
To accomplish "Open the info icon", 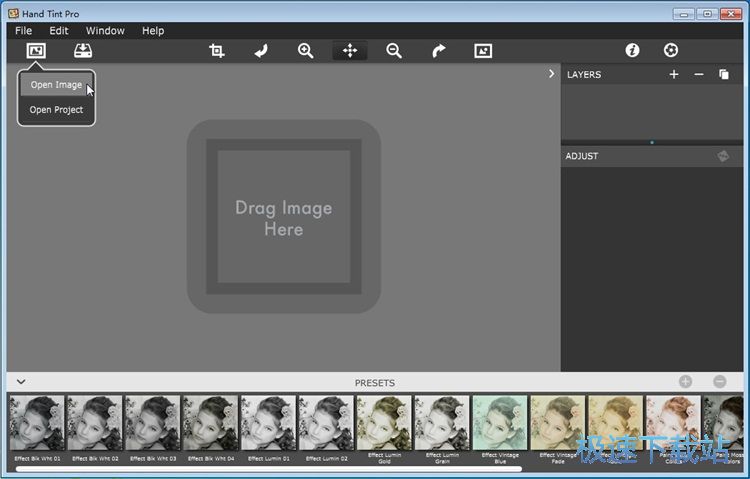I will tap(632, 50).
